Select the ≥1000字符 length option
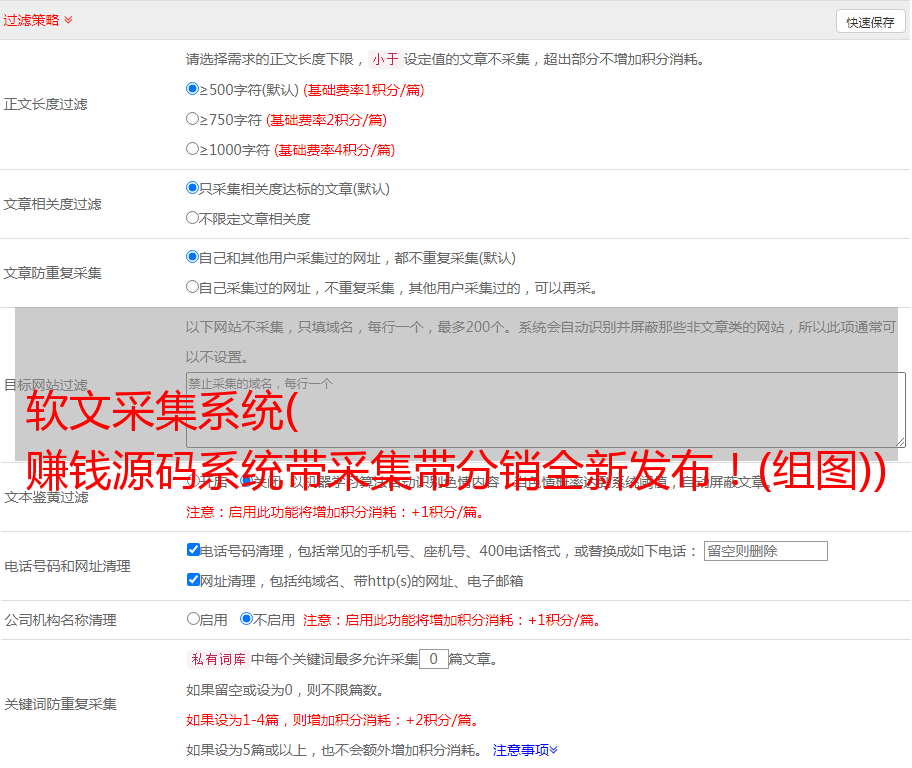 click(193, 149)
